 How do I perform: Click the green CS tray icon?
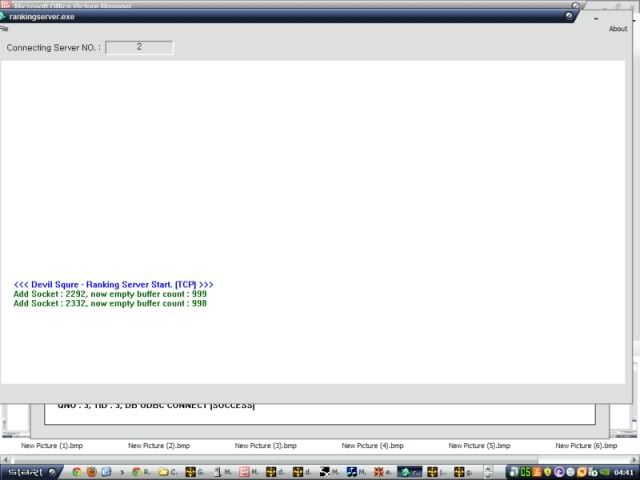523,471
